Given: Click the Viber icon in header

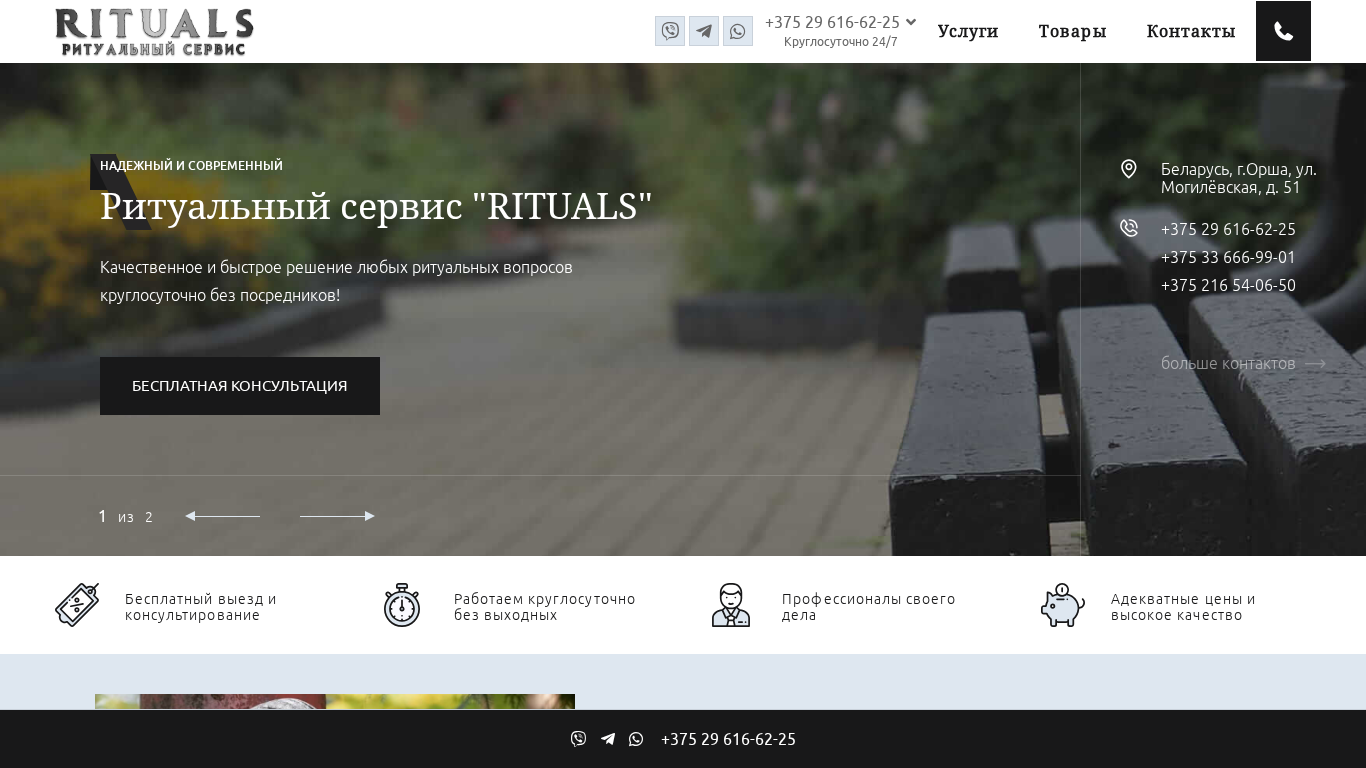Looking at the screenshot, I should [x=670, y=31].
